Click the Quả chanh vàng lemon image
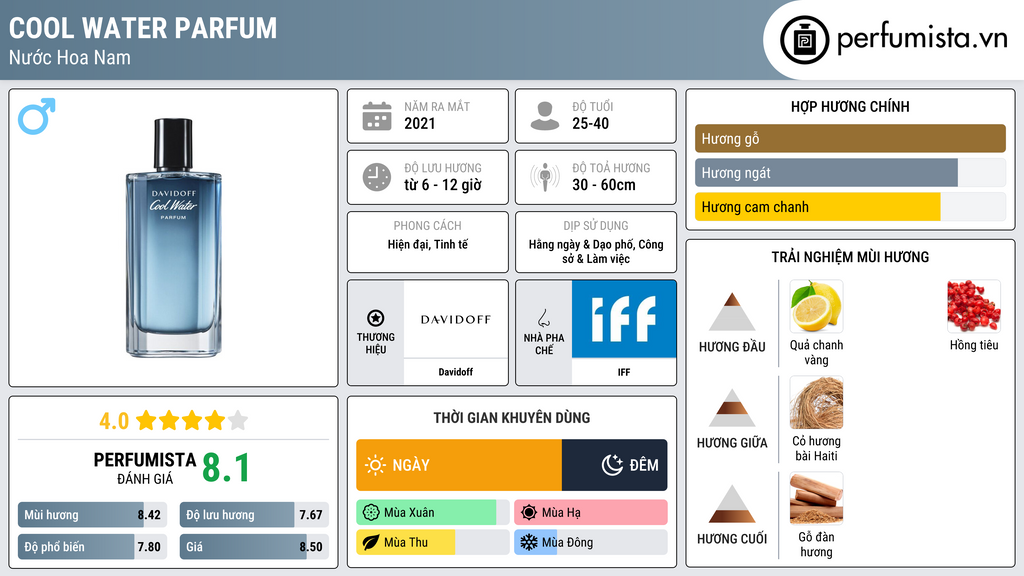This screenshot has width=1024, height=576. (816, 306)
